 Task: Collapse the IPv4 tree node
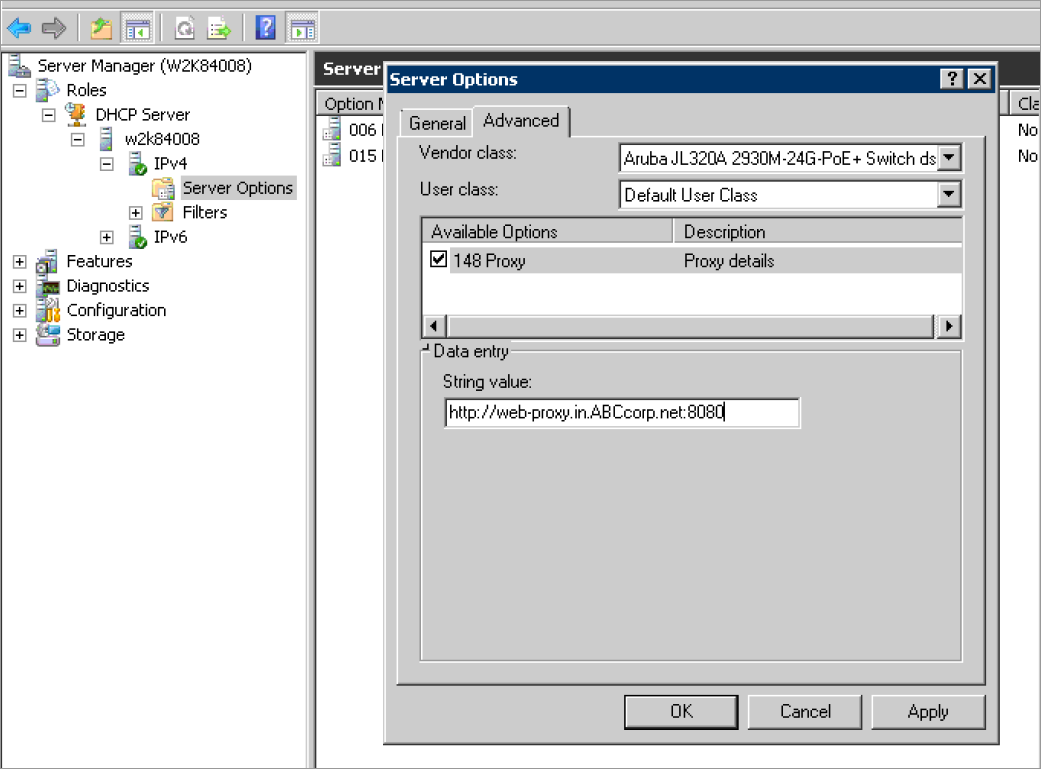[107, 164]
